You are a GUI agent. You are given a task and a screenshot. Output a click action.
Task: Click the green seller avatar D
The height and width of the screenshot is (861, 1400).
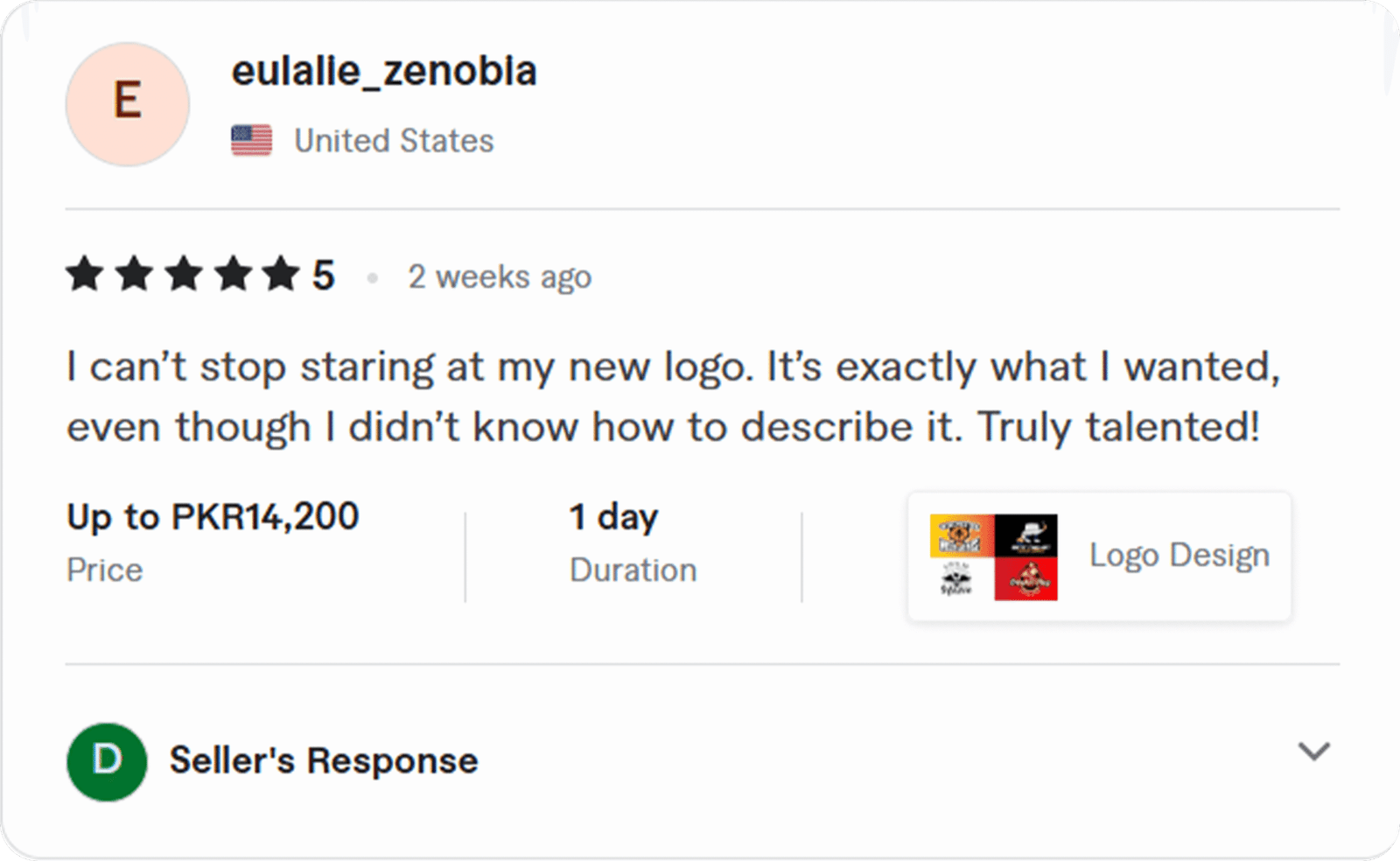[x=107, y=761]
